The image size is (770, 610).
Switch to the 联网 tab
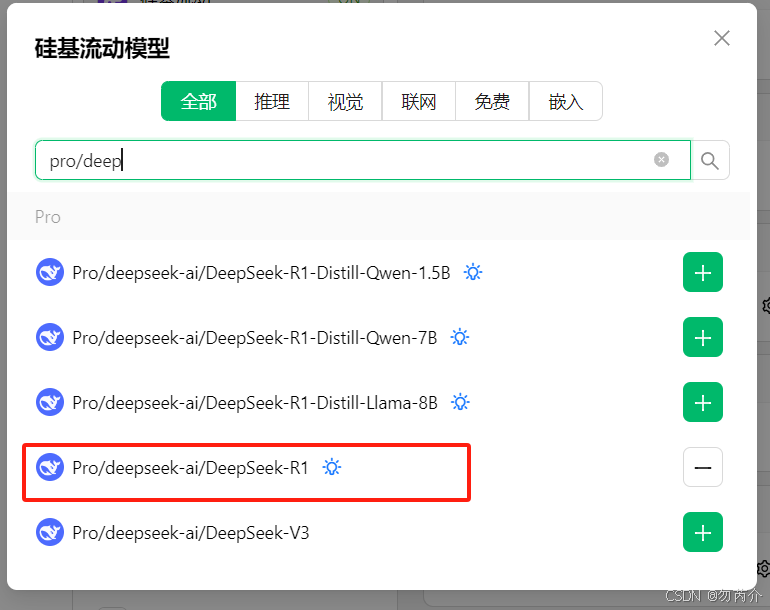pos(418,101)
